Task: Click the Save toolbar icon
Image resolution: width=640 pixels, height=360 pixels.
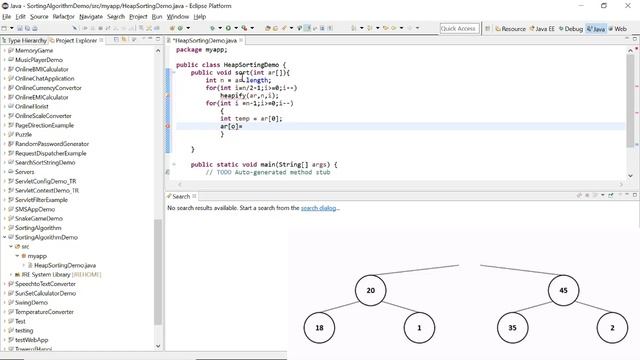Action: coord(20,28)
